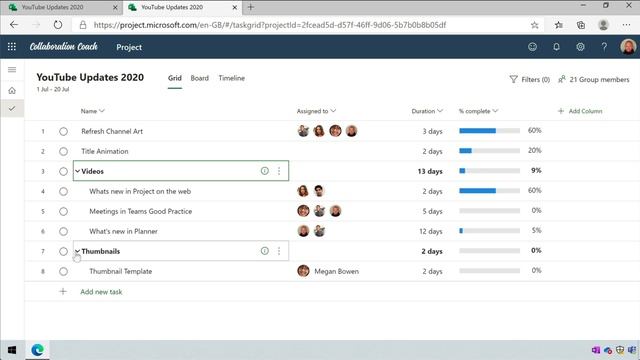Image resolution: width=640 pixels, height=360 pixels.
Task: Open the account profile picture
Action: pos(628,47)
